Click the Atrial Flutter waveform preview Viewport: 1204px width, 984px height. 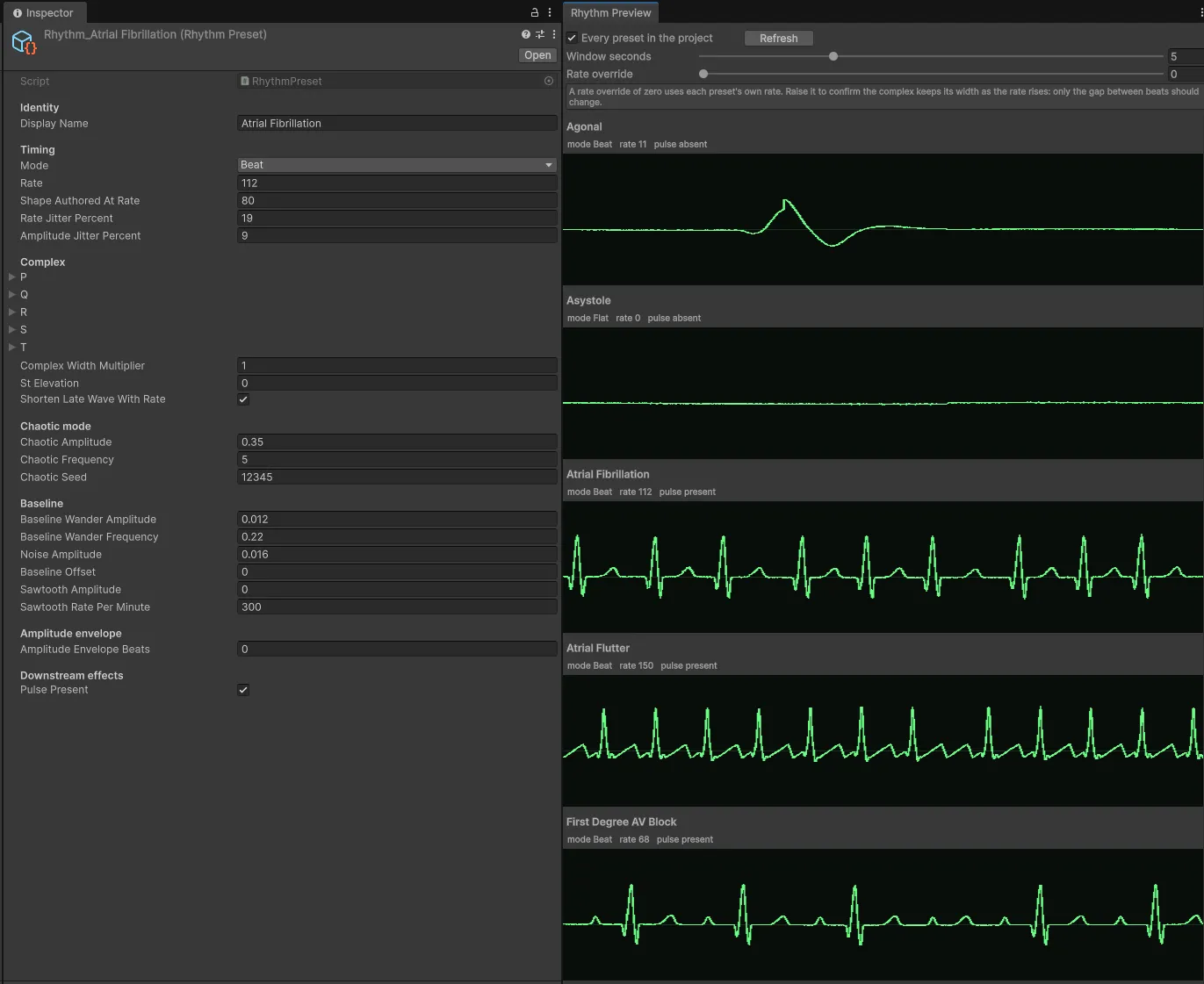(x=883, y=741)
